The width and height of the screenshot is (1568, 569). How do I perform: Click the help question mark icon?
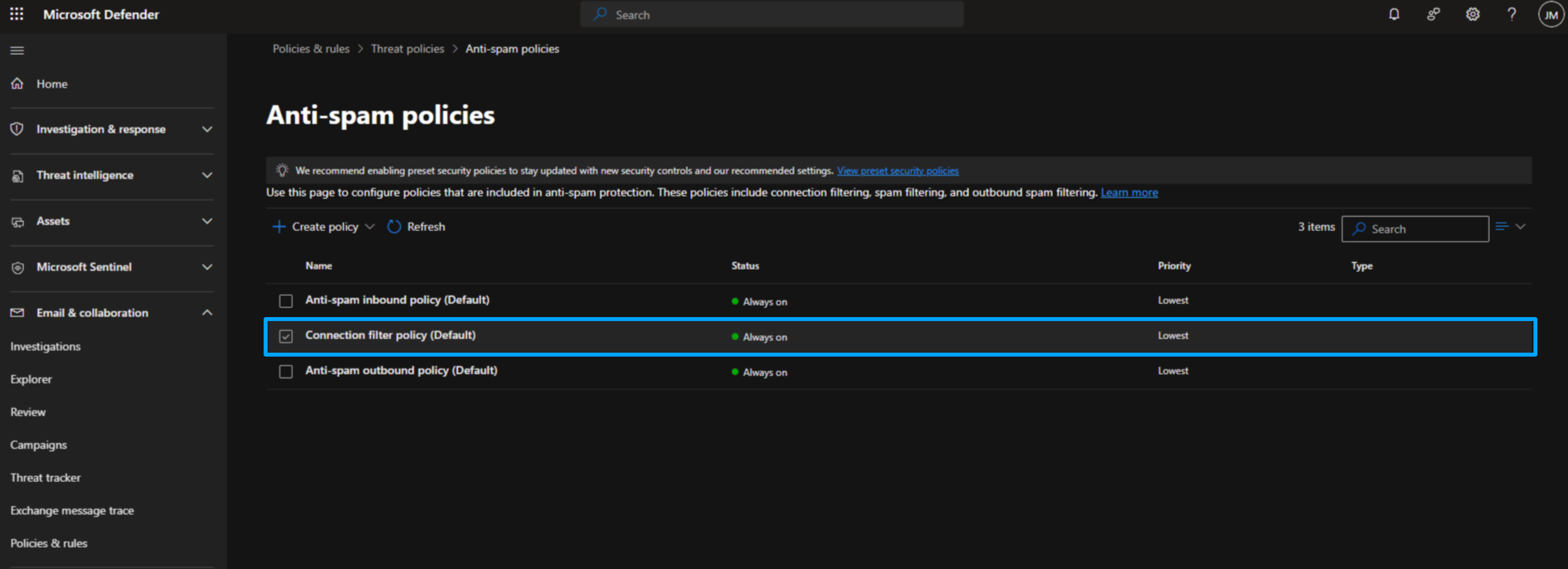[1511, 14]
